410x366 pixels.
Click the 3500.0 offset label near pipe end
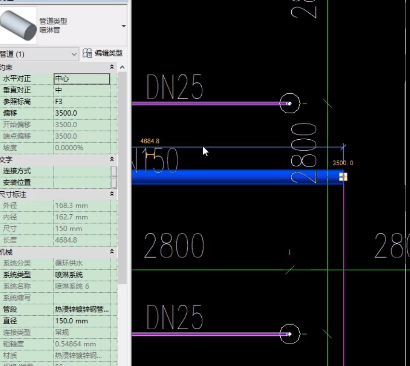tap(343, 163)
